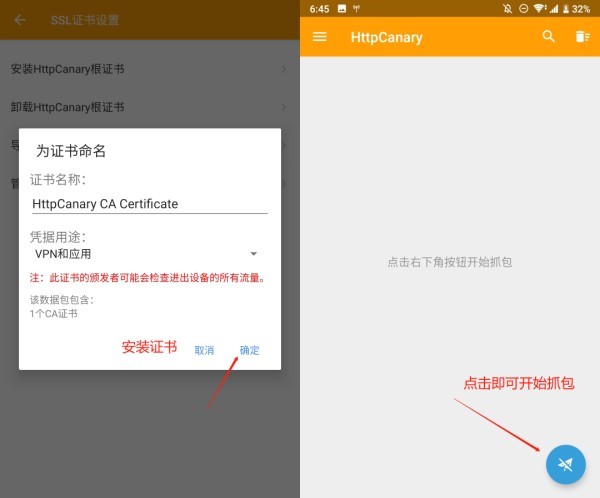Expand chevron beside 安装HttpCanary根证书
The width and height of the screenshot is (600, 498).
284,69
